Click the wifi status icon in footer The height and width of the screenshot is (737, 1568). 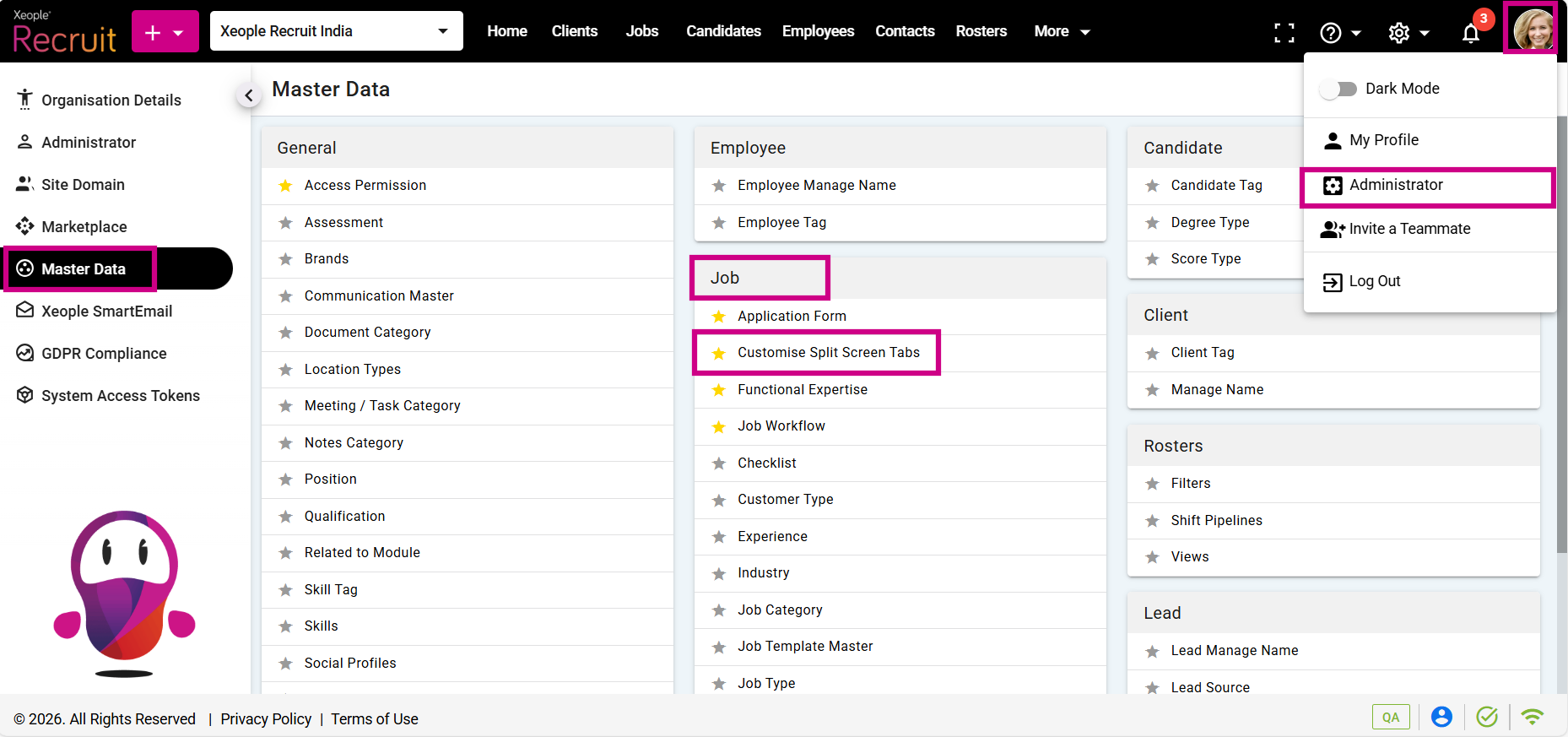click(x=1532, y=717)
